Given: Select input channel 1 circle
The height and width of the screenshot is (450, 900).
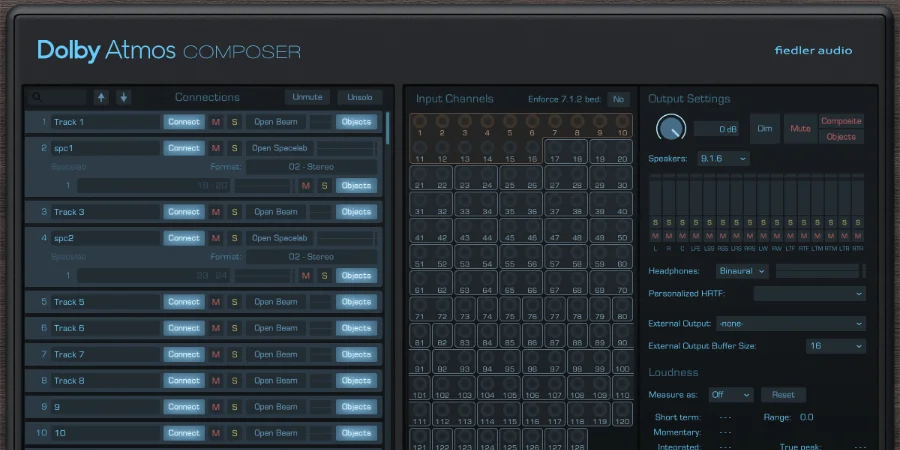Looking at the screenshot, I should point(420,122).
